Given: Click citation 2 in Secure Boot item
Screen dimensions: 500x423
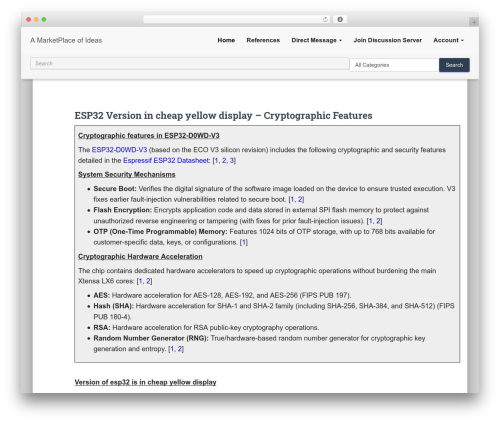Looking at the screenshot, I should (300, 199).
